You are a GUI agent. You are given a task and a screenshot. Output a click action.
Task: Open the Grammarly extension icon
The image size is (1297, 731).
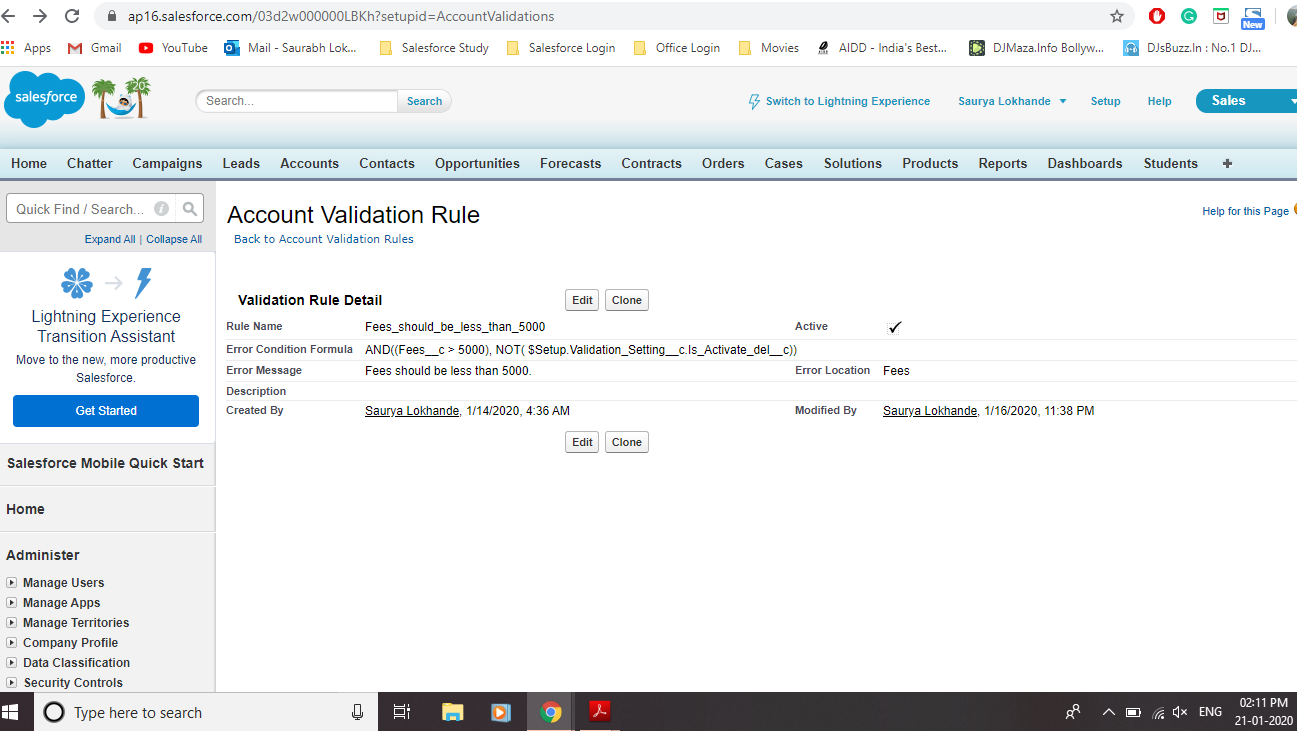(1189, 16)
